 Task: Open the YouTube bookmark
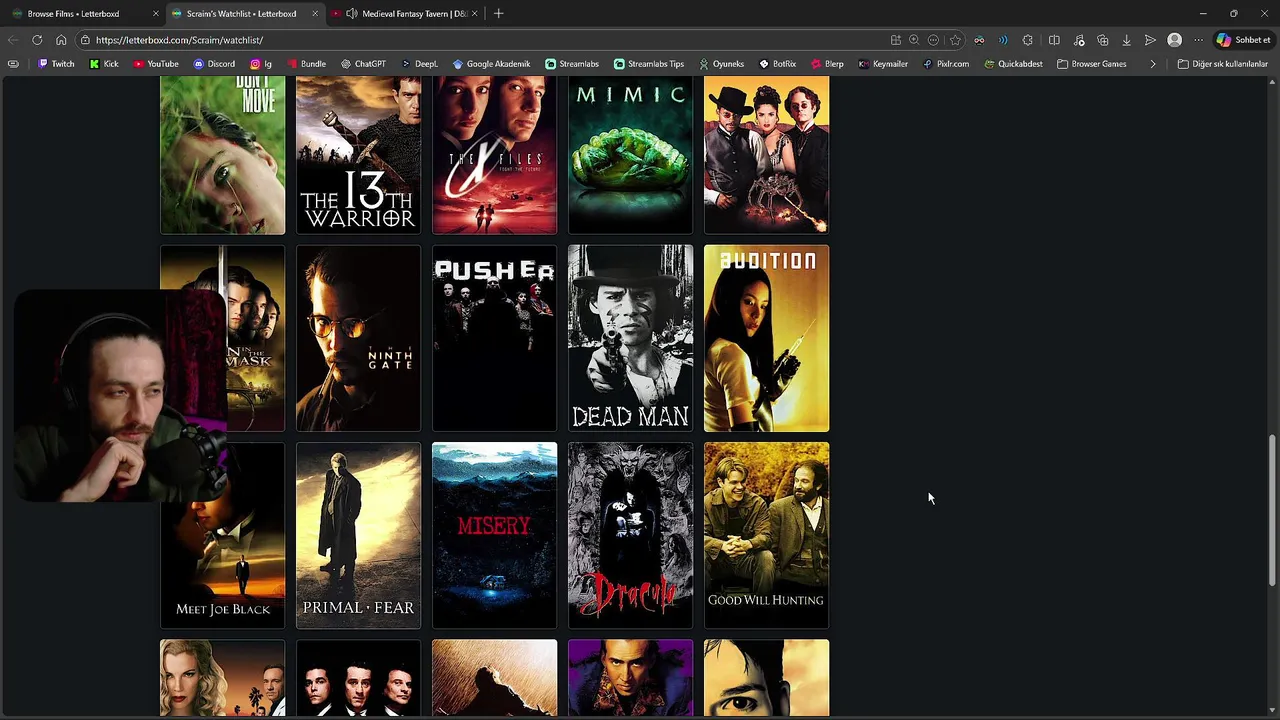click(x=156, y=64)
